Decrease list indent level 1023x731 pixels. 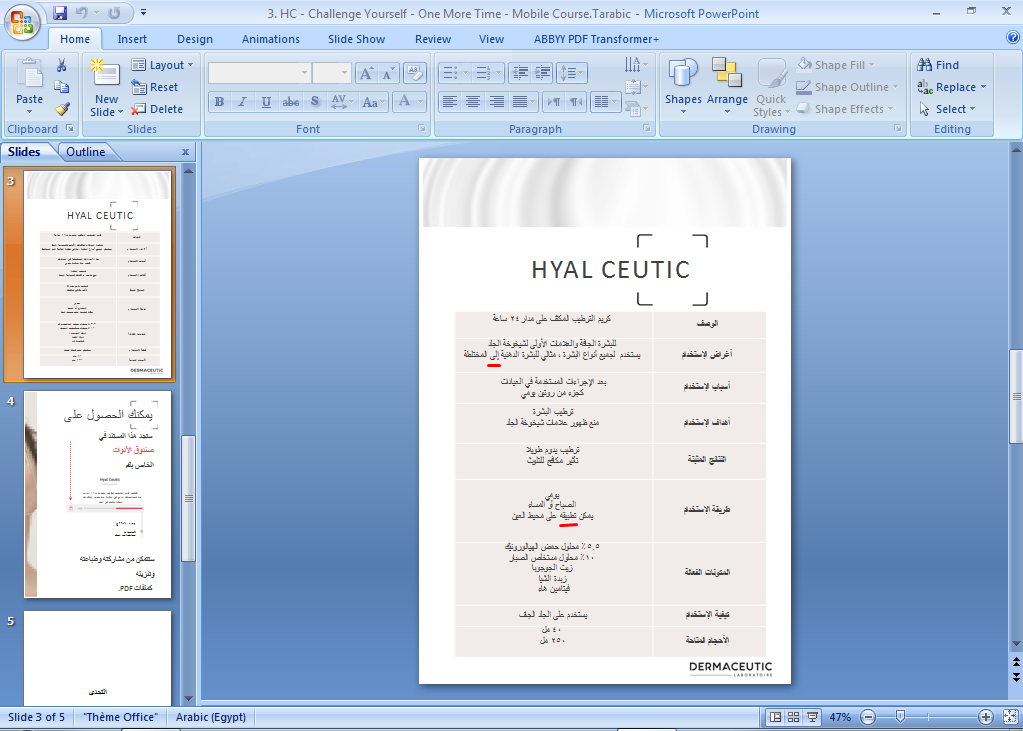520,72
